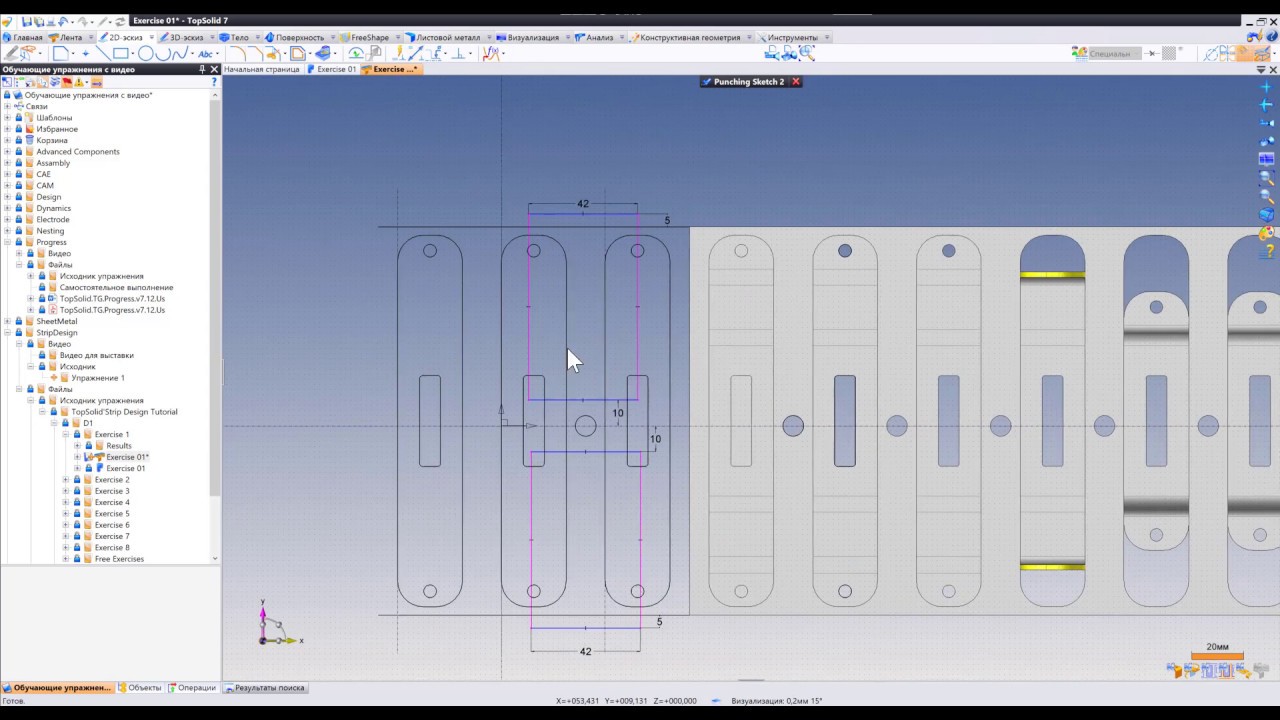The height and width of the screenshot is (720, 1280).
Task: Select the circle sketch tool
Action: (x=146, y=53)
